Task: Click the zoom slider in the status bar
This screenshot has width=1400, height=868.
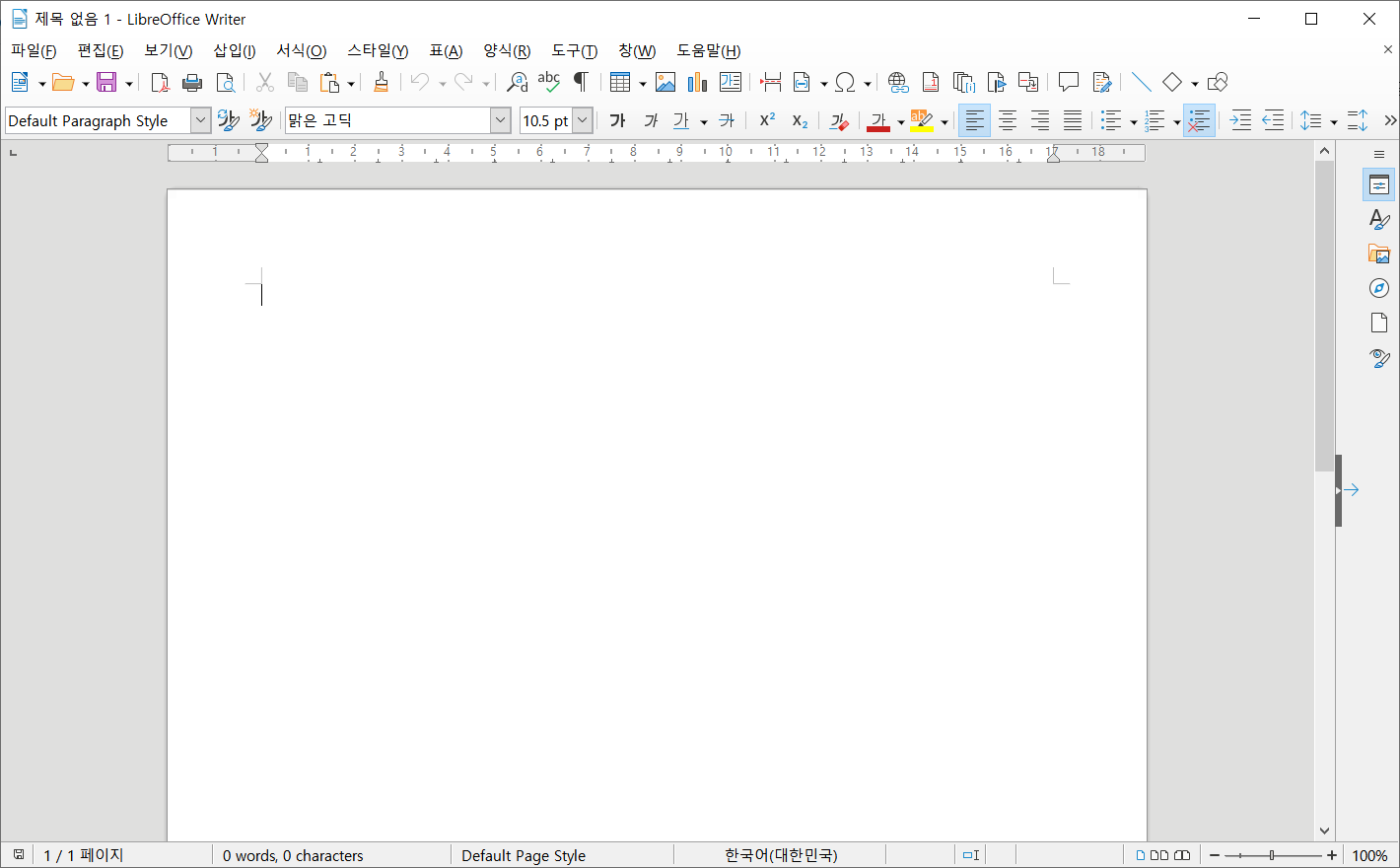Action: coord(1273,855)
